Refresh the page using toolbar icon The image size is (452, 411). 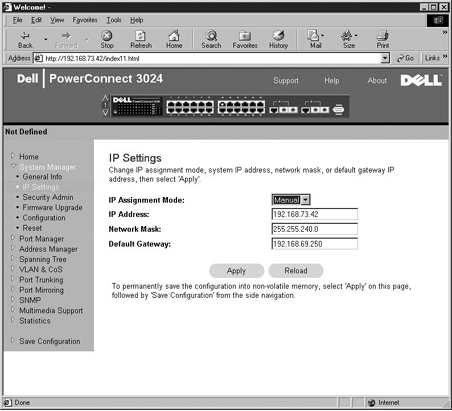pos(141,35)
